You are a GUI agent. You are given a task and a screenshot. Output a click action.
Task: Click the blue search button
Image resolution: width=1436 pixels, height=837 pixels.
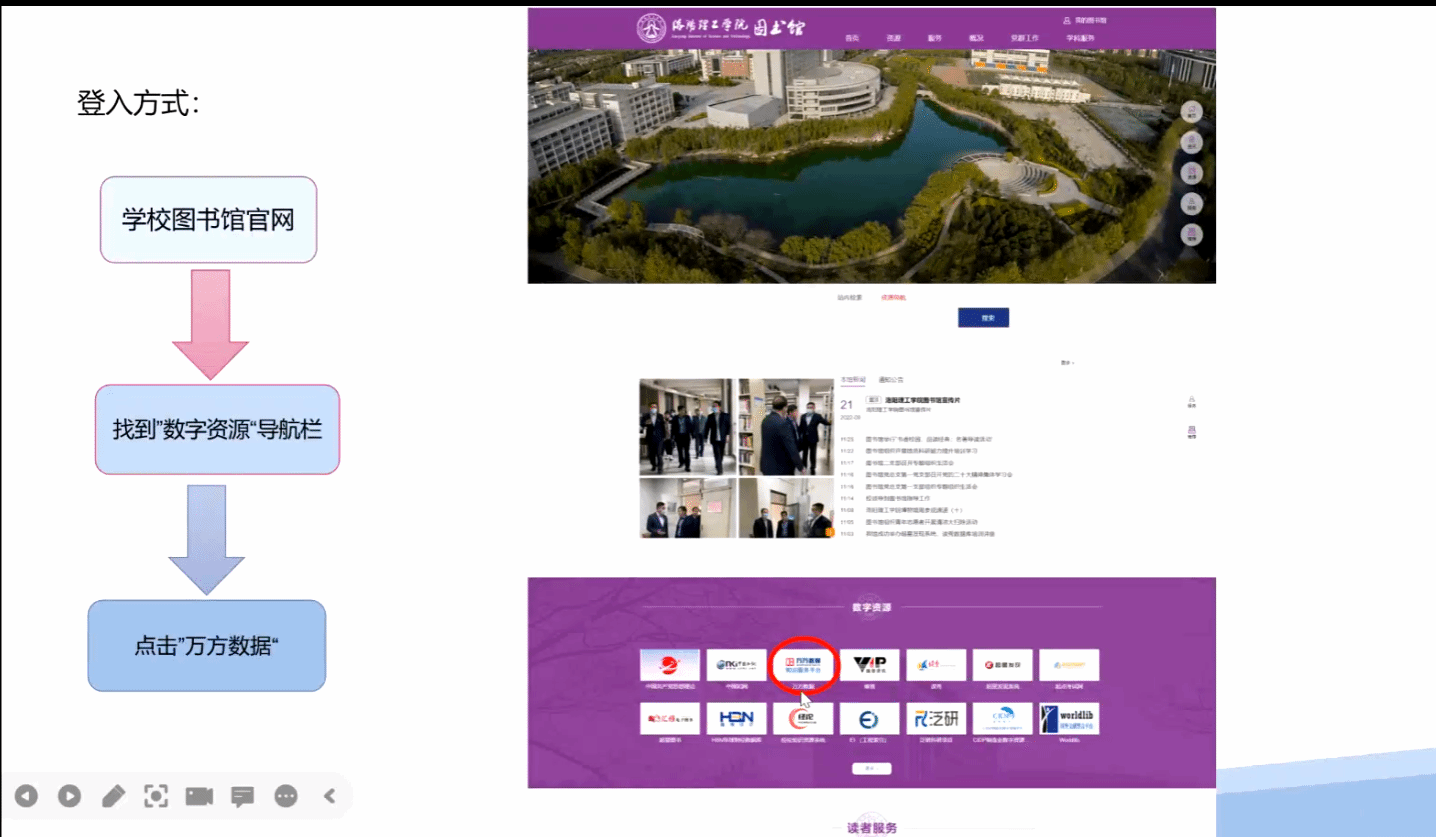tap(983, 318)
